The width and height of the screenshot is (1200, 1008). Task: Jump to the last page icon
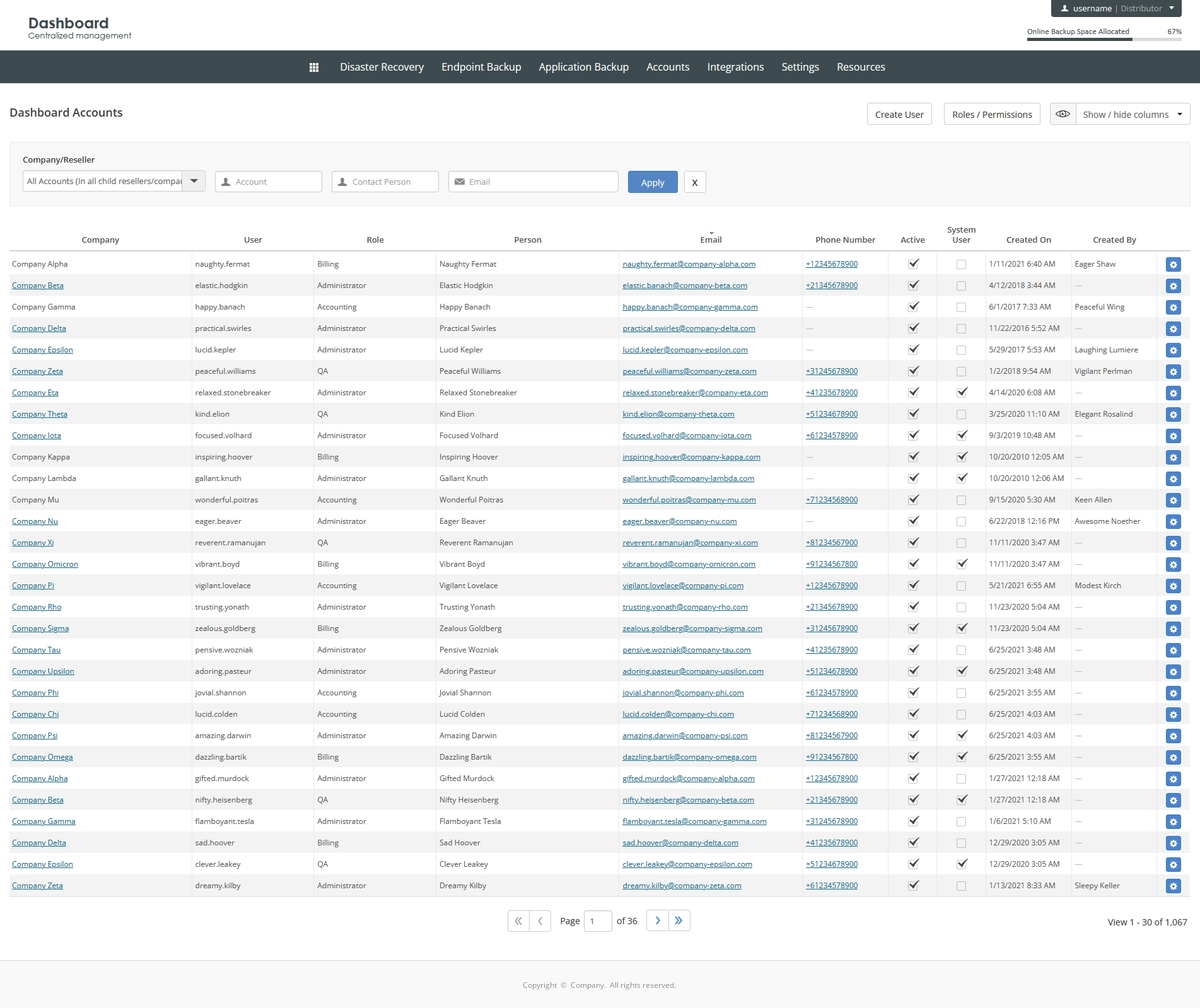click(679, 920)
